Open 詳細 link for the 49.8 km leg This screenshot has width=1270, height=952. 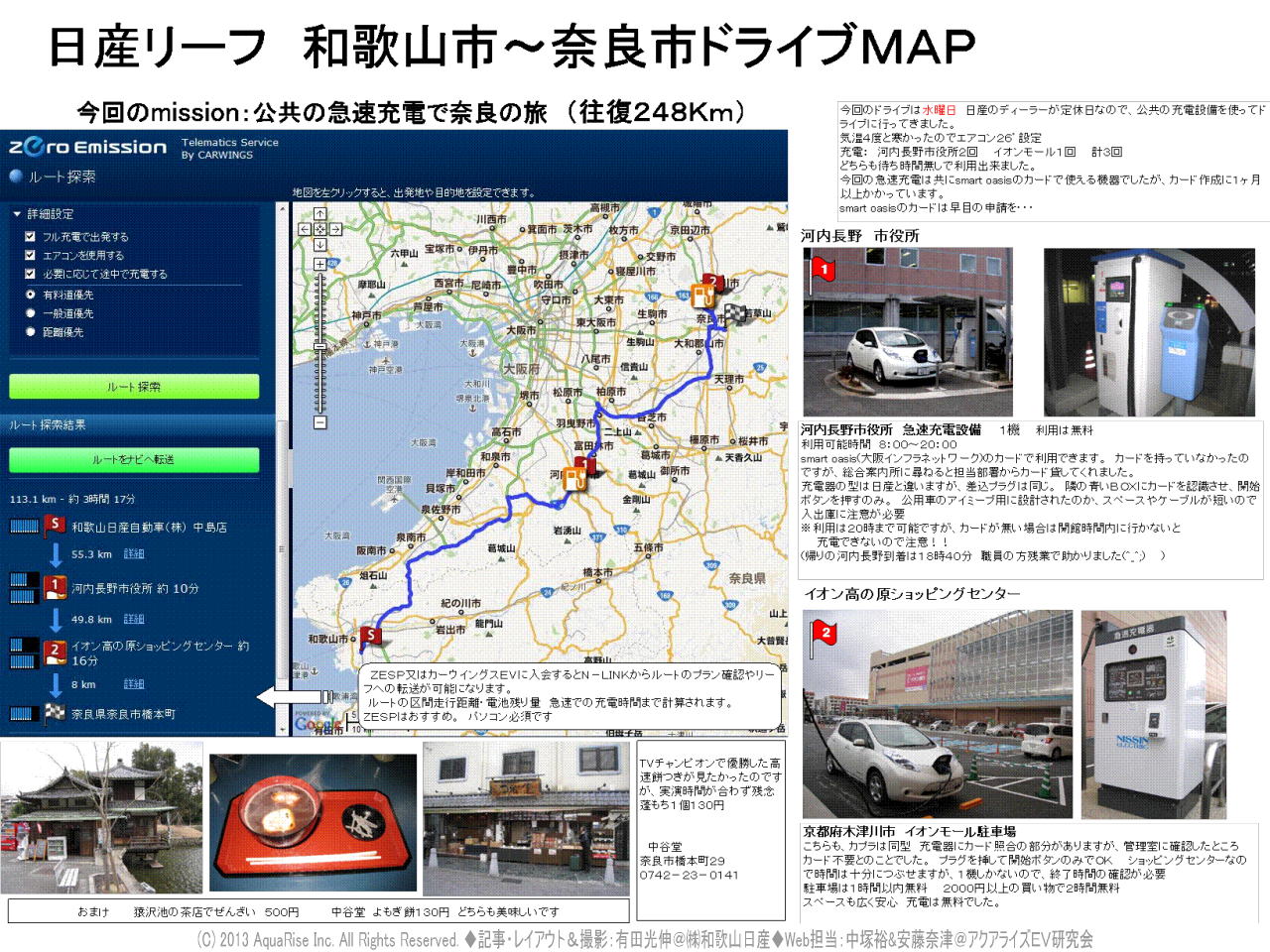pos(134,619)
